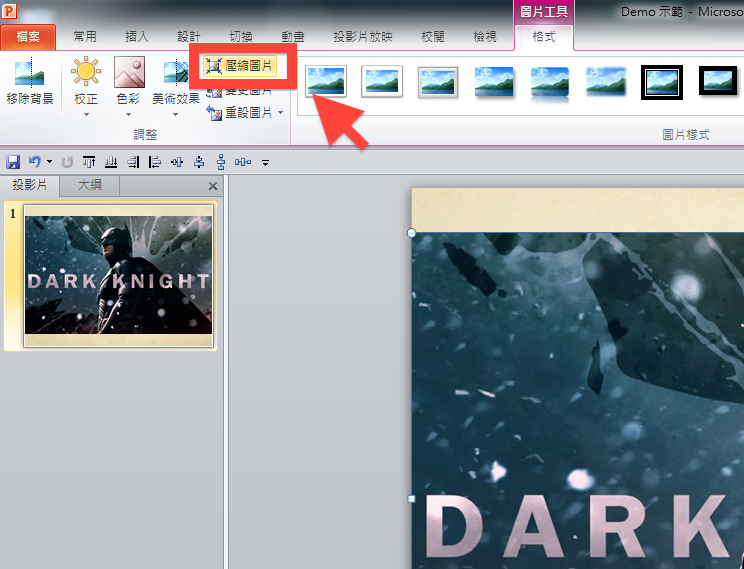Switch to the Transitions (切換) ribbon tab
Screen dimensions: 744x569
pos(241,37)
